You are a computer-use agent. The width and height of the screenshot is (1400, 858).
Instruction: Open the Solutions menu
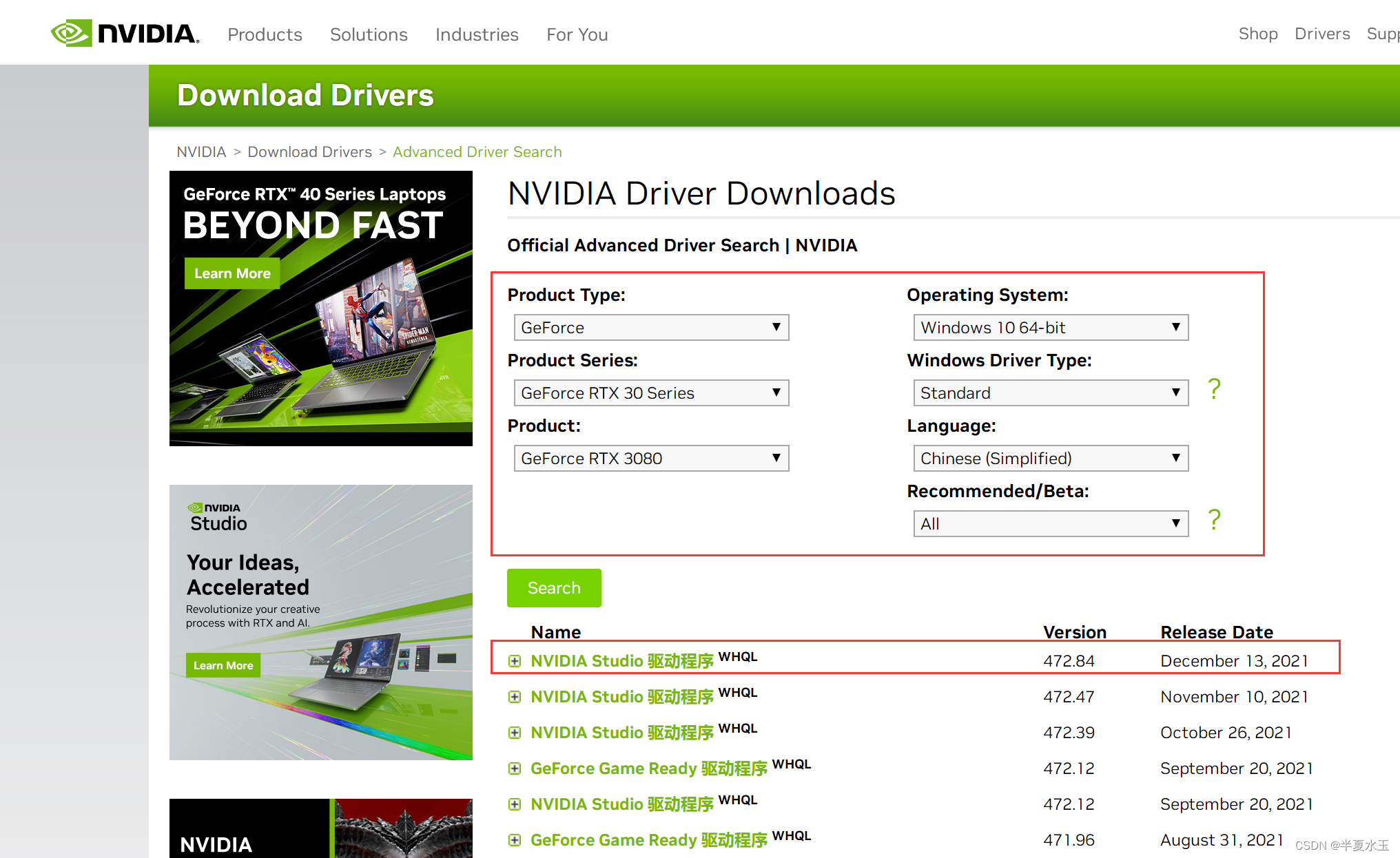coord(369,34)
